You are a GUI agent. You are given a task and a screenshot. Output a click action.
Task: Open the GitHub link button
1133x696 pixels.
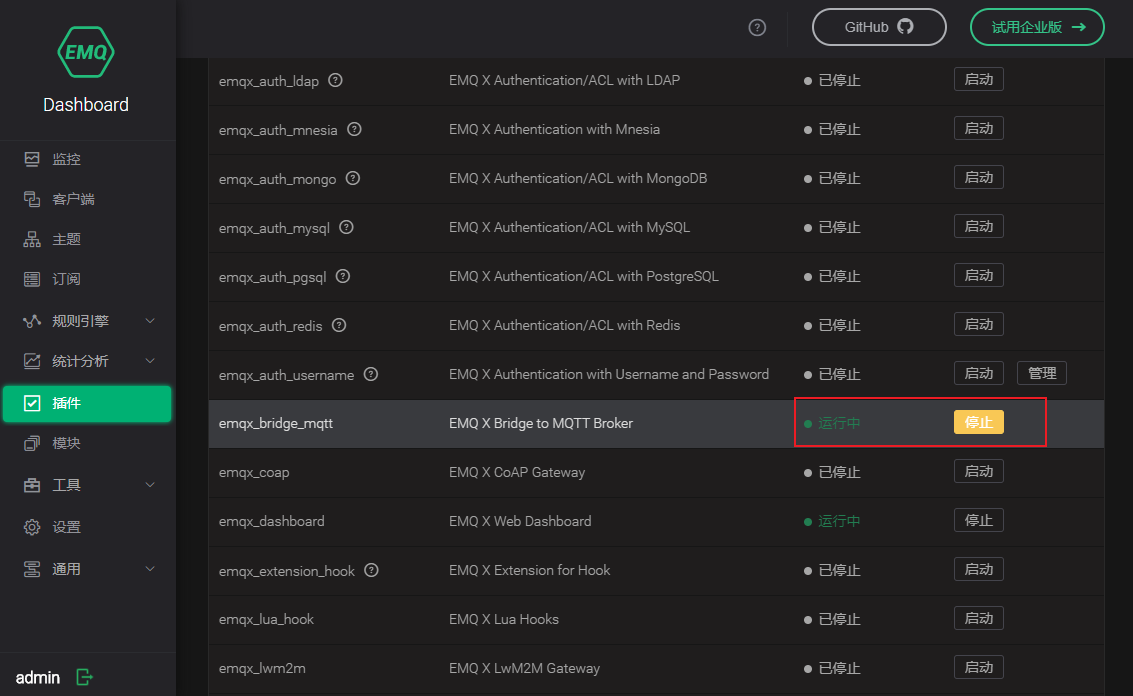point(879,27)
